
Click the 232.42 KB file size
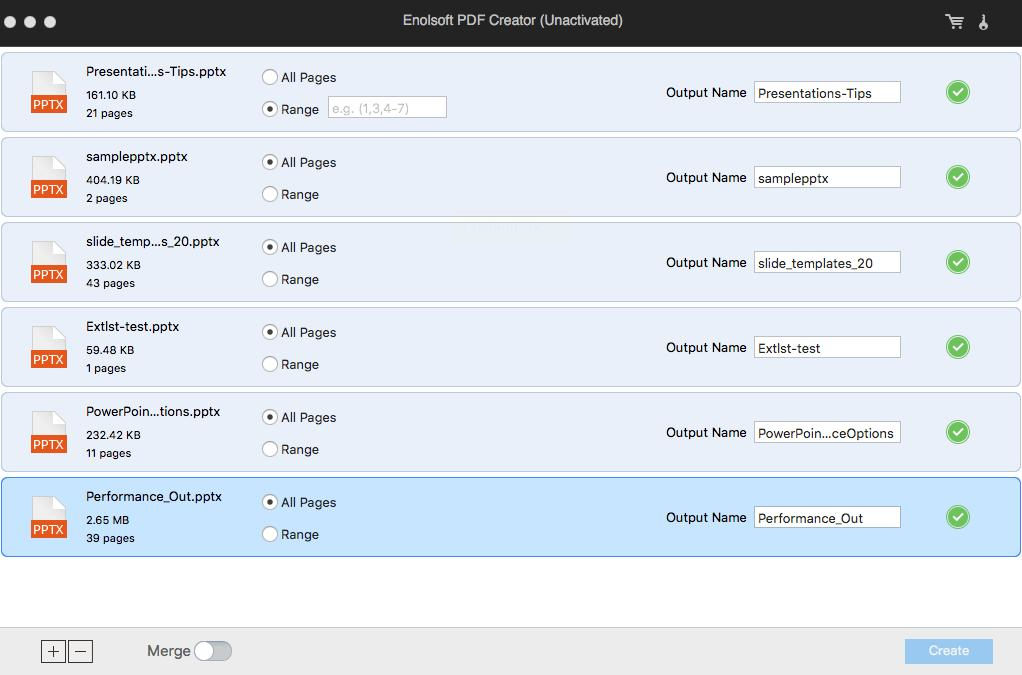113,435
